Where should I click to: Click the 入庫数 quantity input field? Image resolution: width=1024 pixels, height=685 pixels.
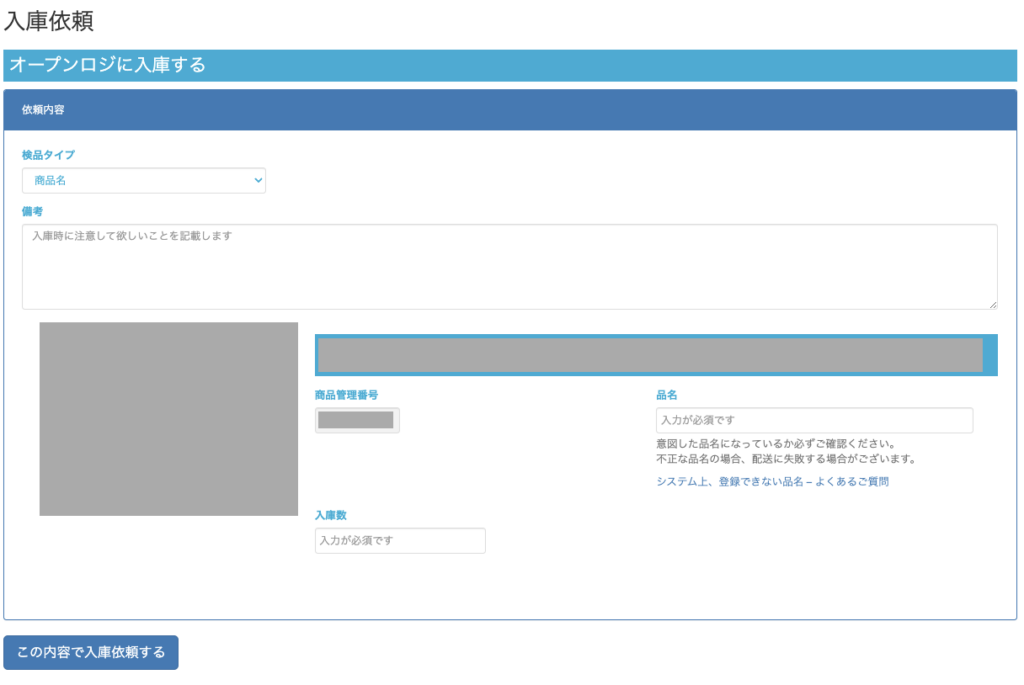399,540
